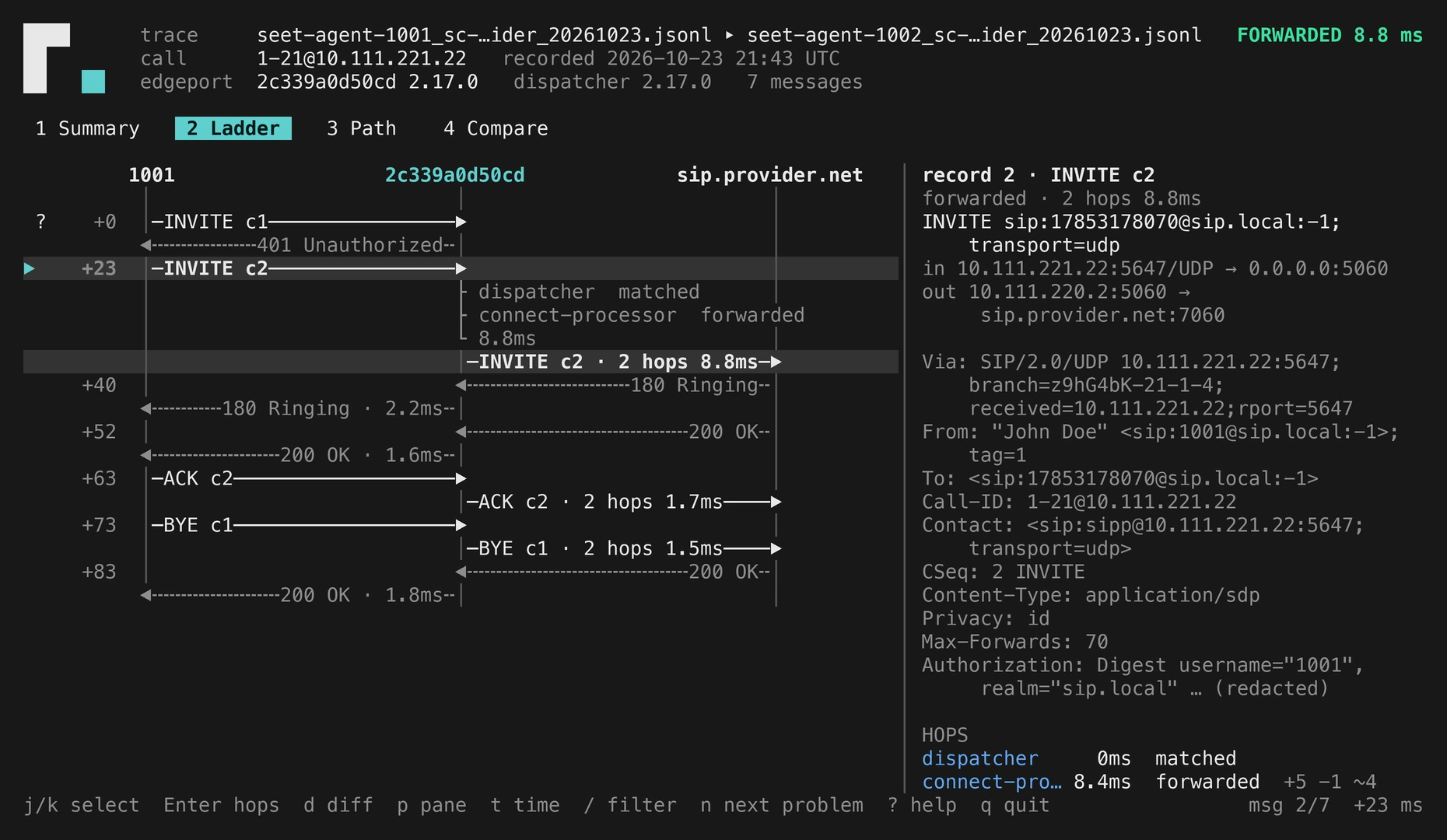Click the 1001 column header
1447x840 pixels.
(x=152, y=175)
